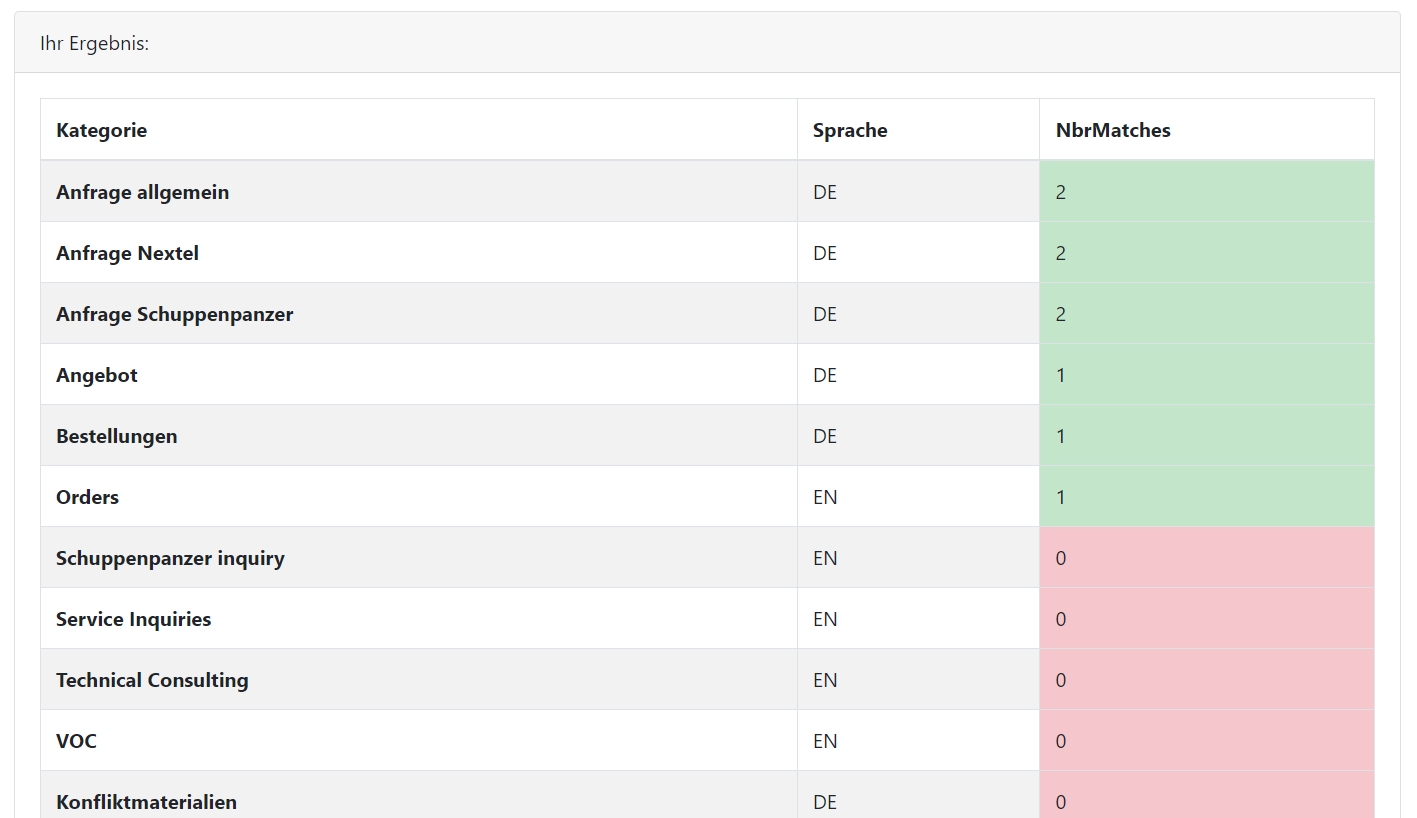The height and width of the screenshot is (818, 1417).
Task: Select the VOC category cell
Action: 77,741
